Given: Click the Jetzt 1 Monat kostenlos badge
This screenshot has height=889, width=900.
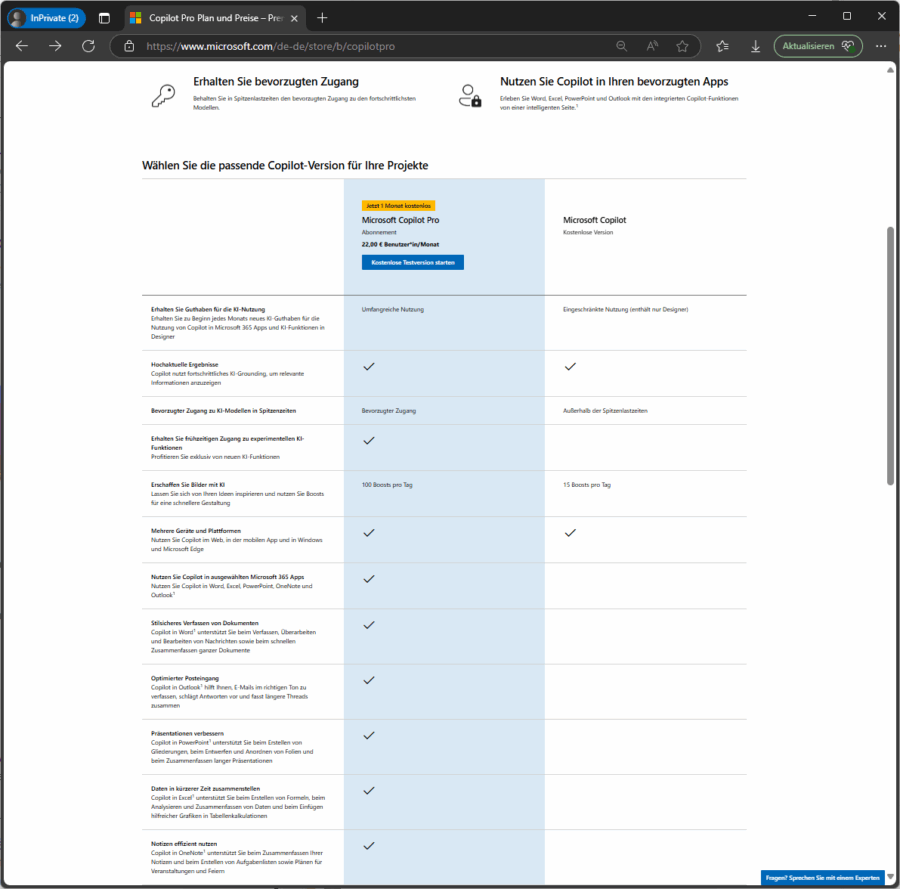Looking at the screenshot, I should [x=398, y=205].
